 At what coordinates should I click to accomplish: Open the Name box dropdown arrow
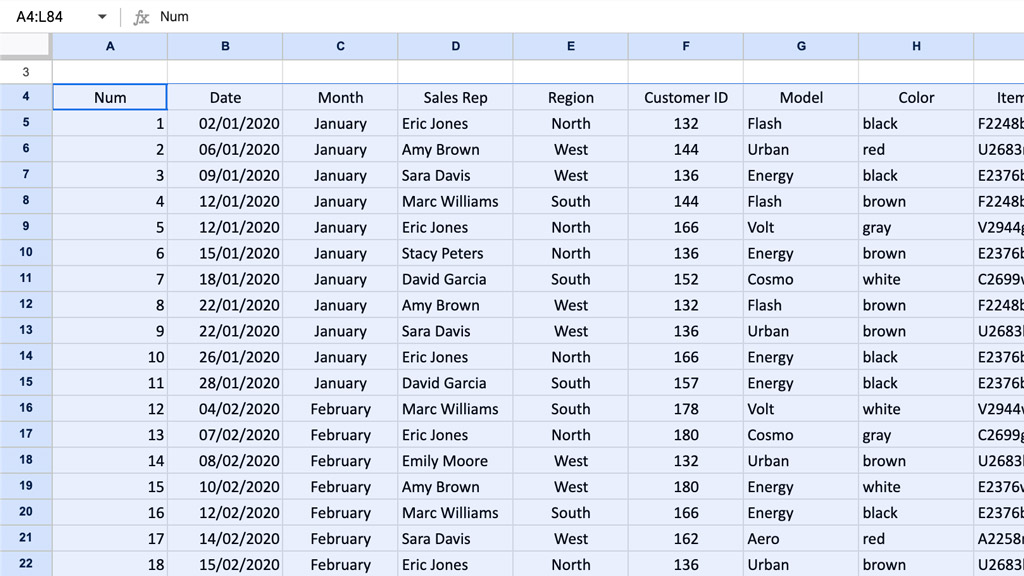click(x=102, y=17)
